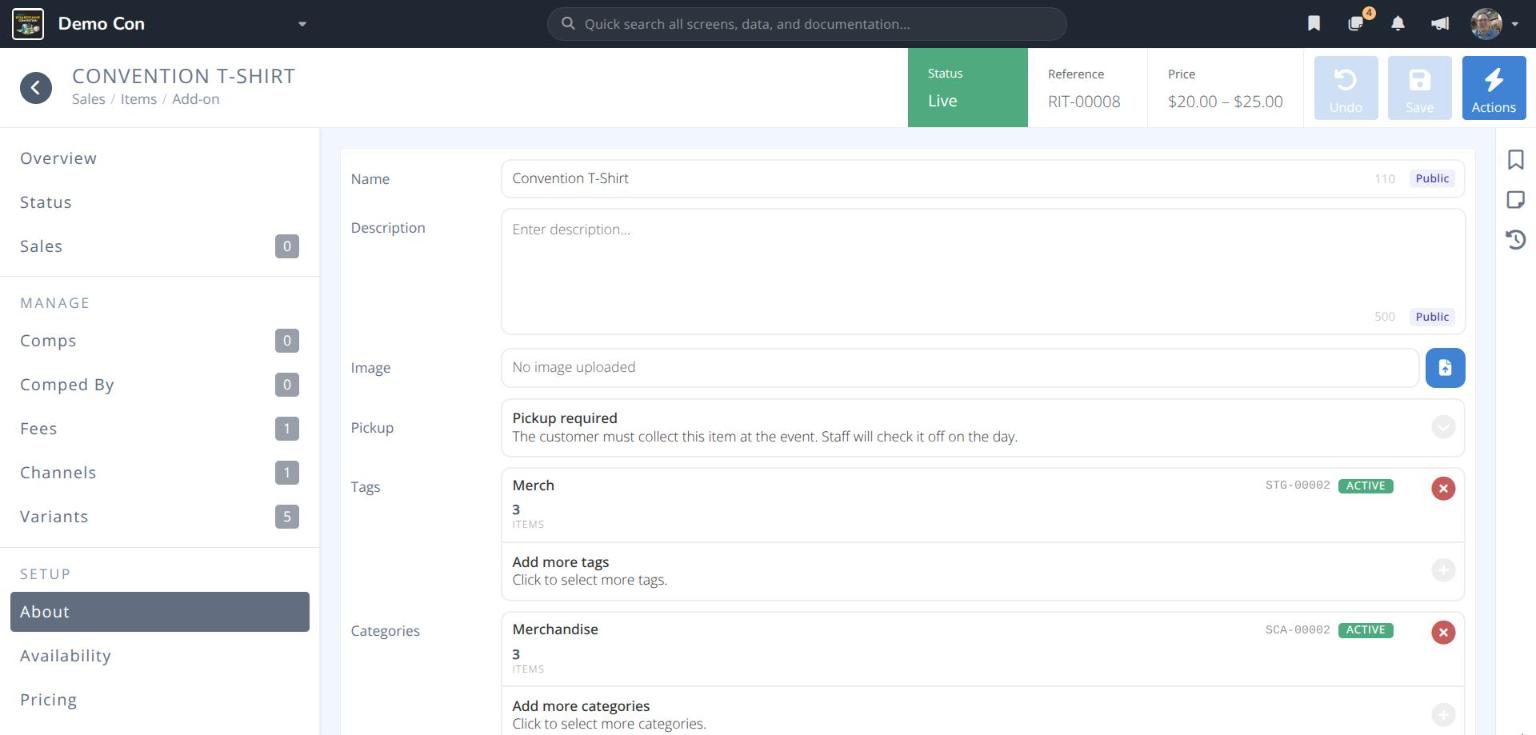Open the notifications bell
1536x735 pixels.
tap(1398, 24)
